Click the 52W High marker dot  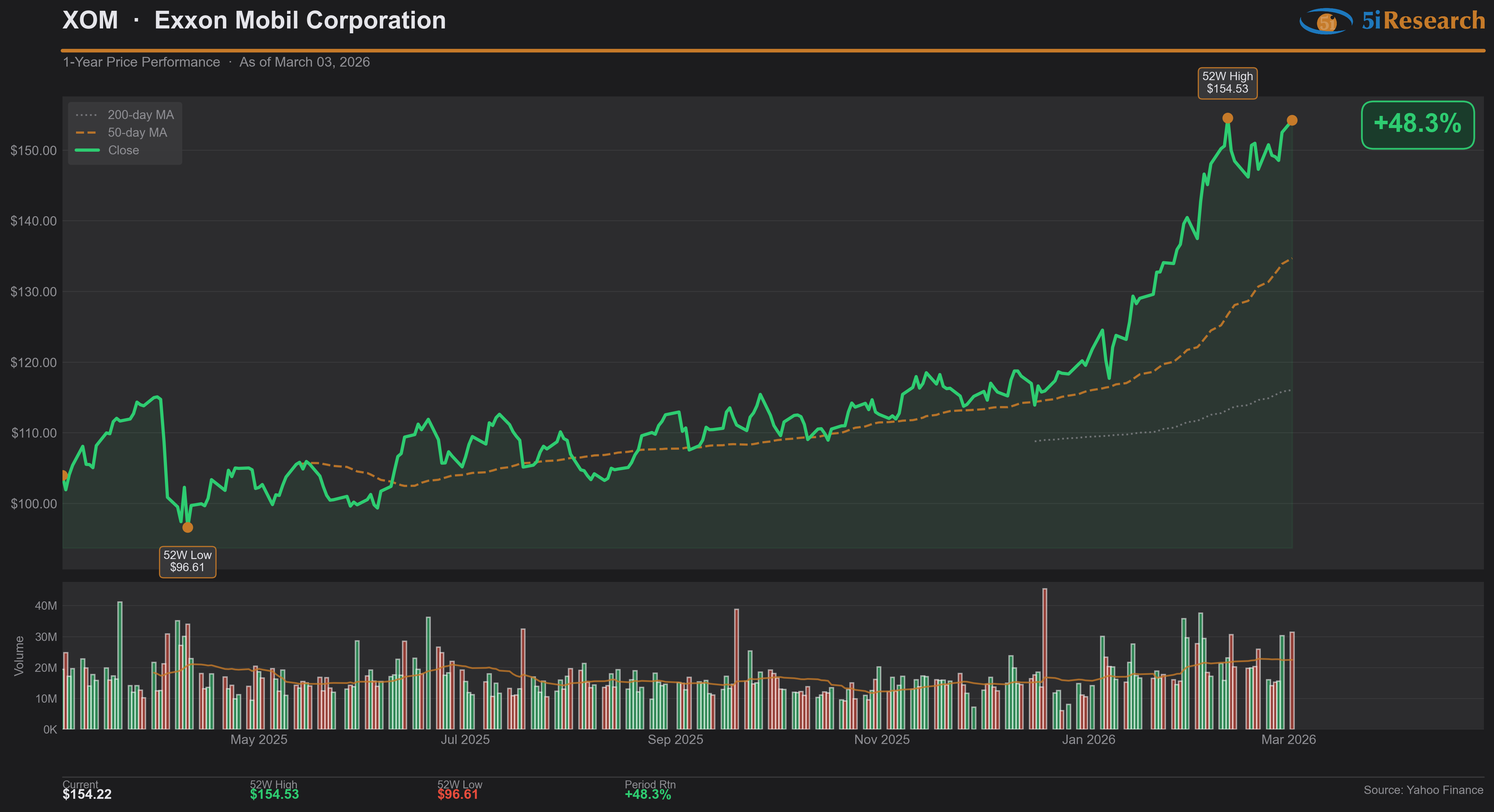pyautogui.click(x=1227, y=118)
